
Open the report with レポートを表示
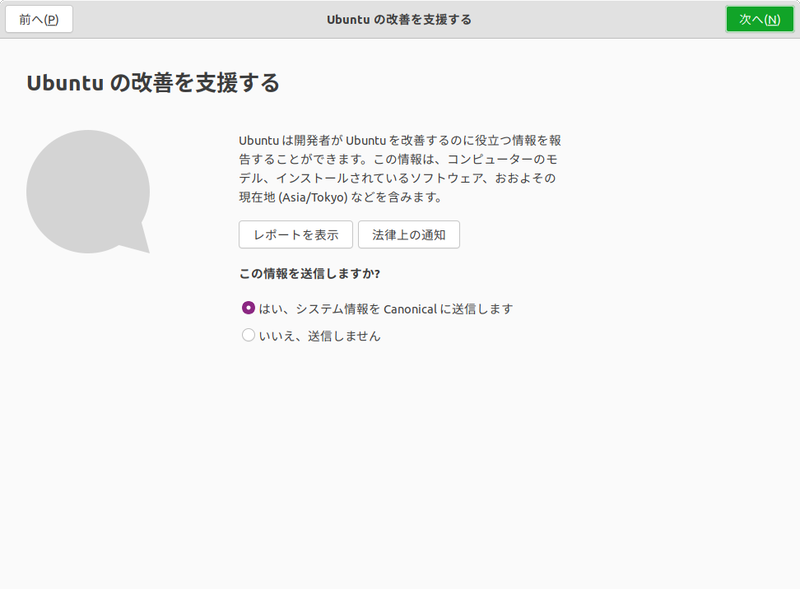pos(295,234)
